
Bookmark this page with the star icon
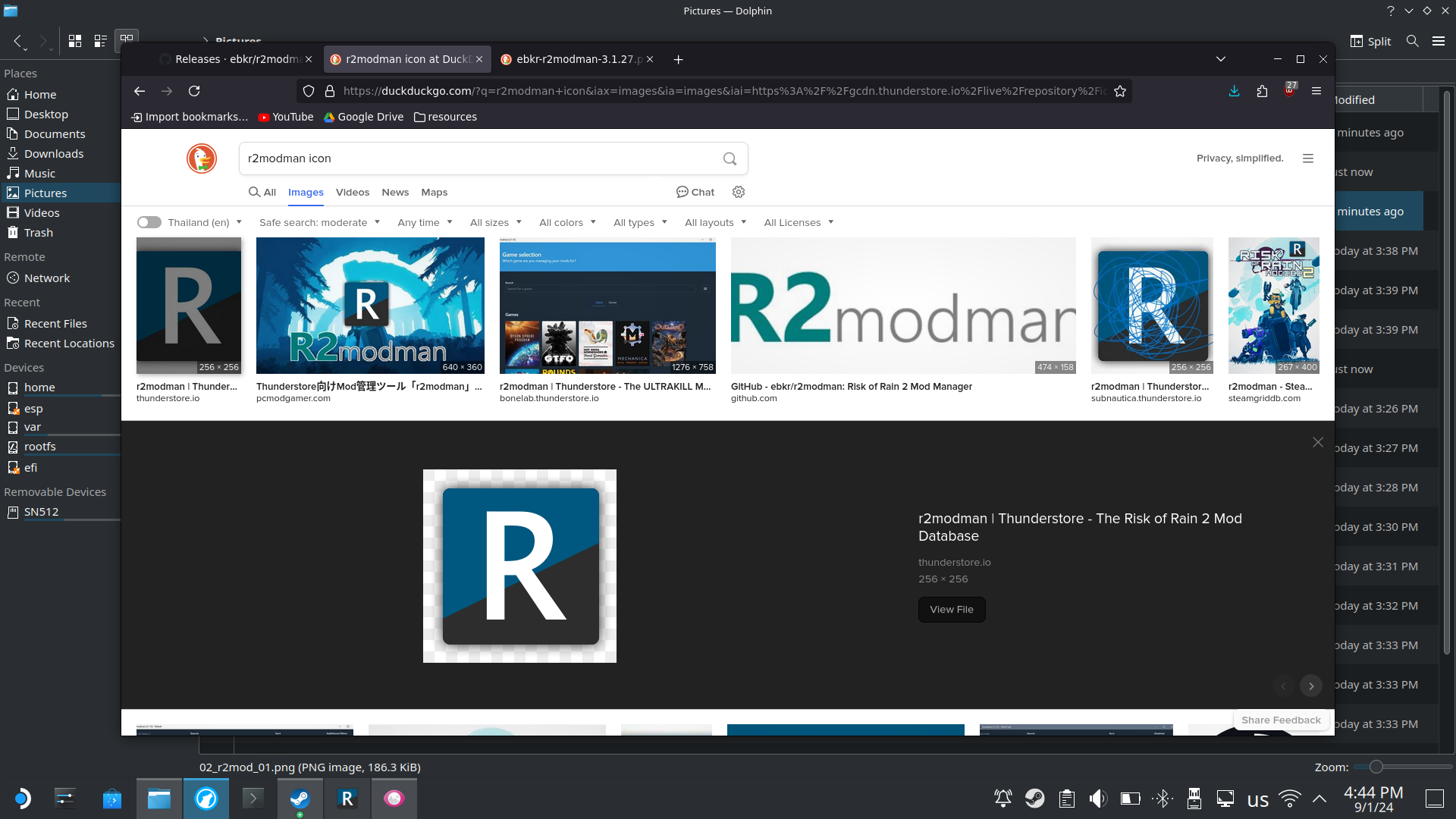click(x=1120, y=91)
